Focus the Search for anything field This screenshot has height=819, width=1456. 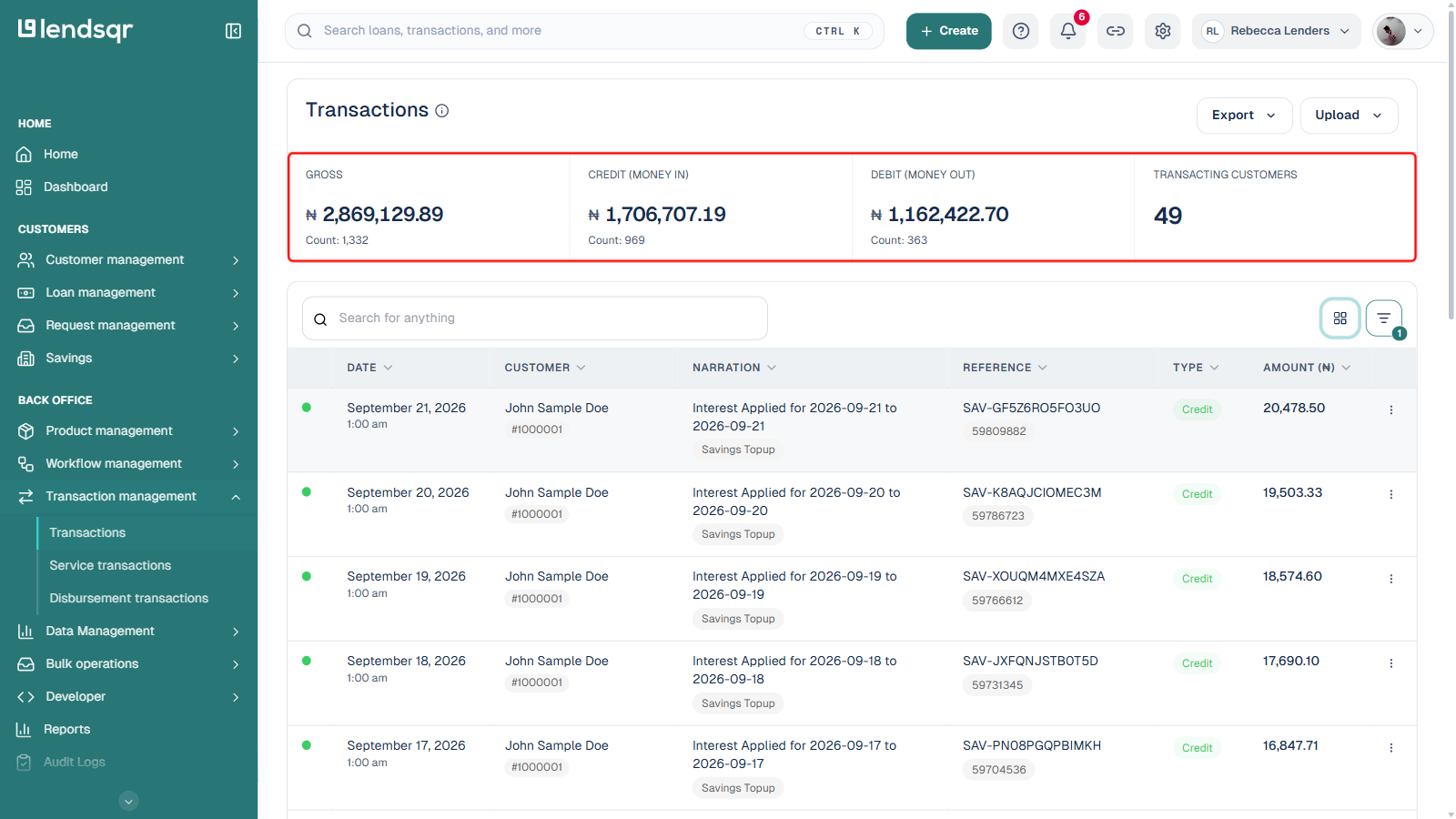pyautogui.click(x=535, y=318)
